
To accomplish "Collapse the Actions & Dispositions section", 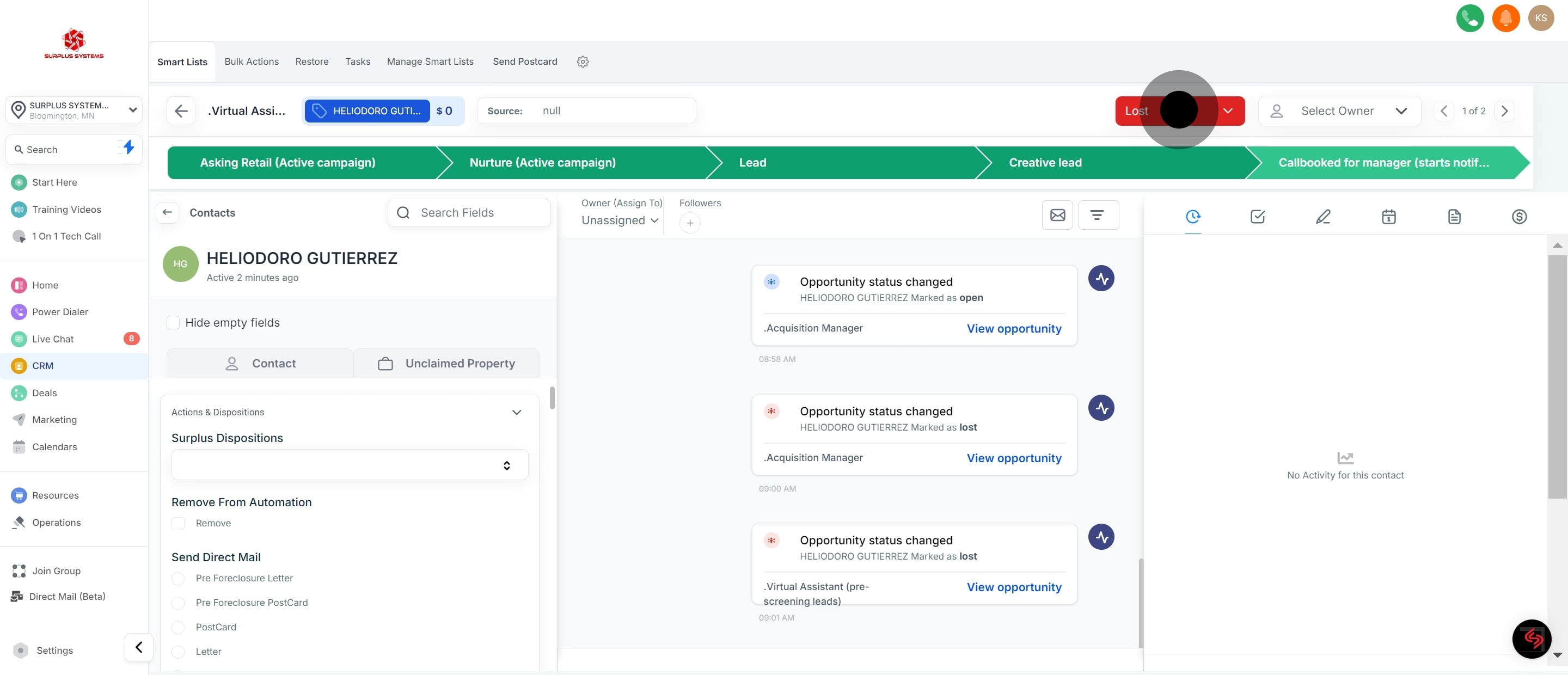I will [x=516, y=412].
